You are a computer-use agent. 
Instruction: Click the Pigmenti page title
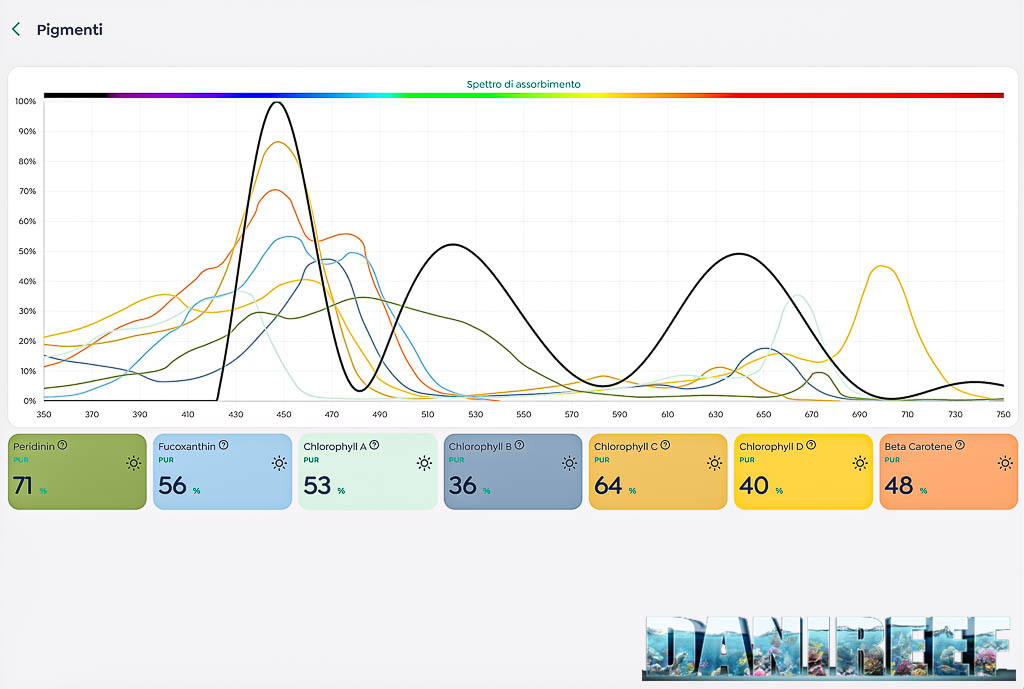[x=69, y=30]
